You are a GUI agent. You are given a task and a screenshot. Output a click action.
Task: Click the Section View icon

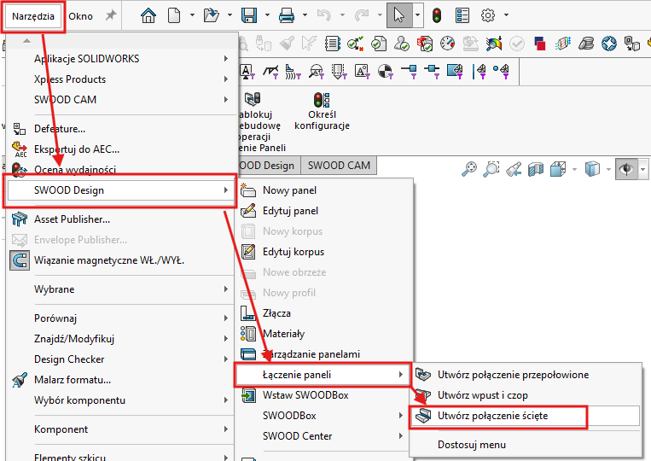tap(536, 169)
